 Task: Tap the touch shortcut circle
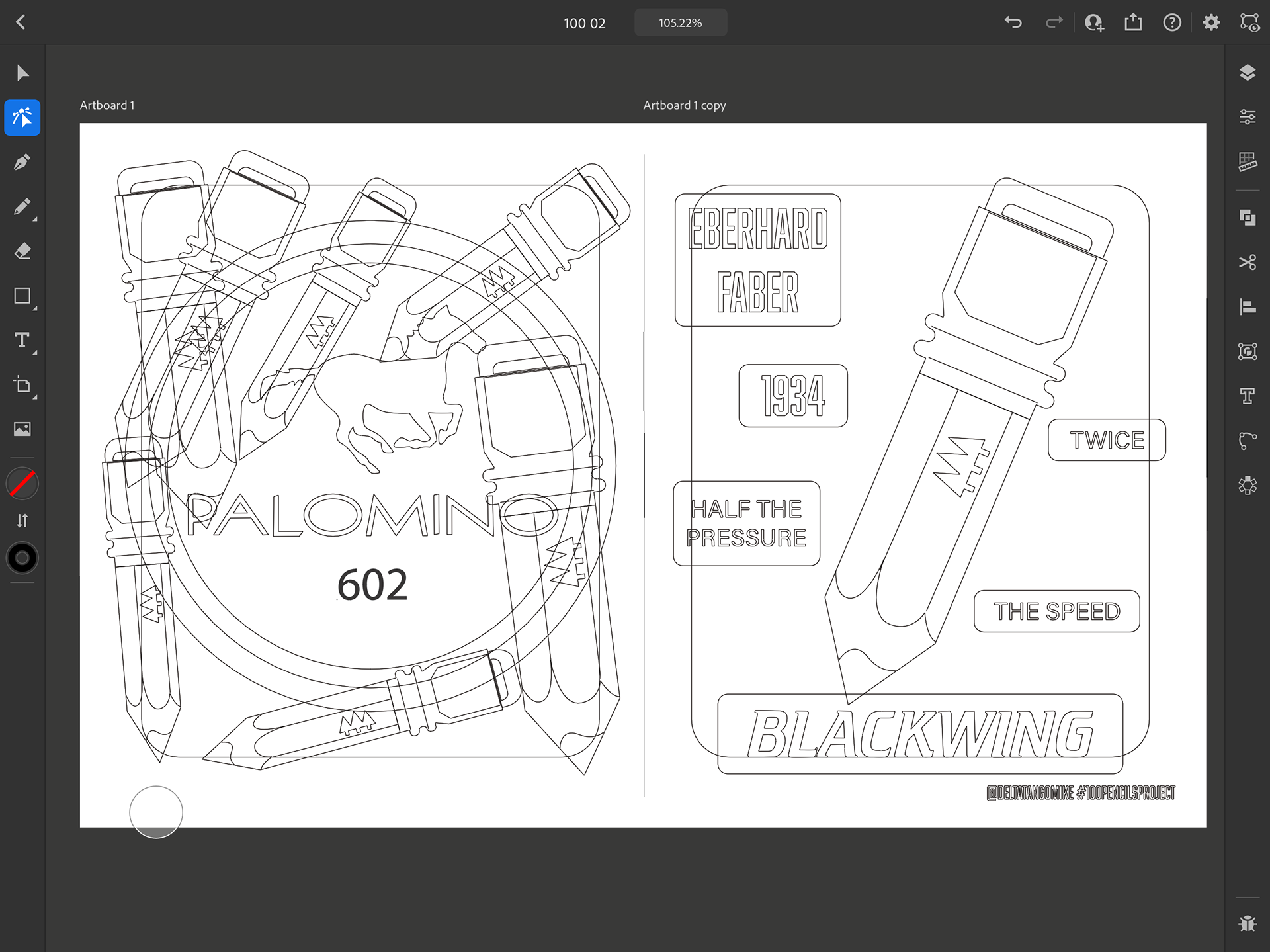[x=156, y=812]
